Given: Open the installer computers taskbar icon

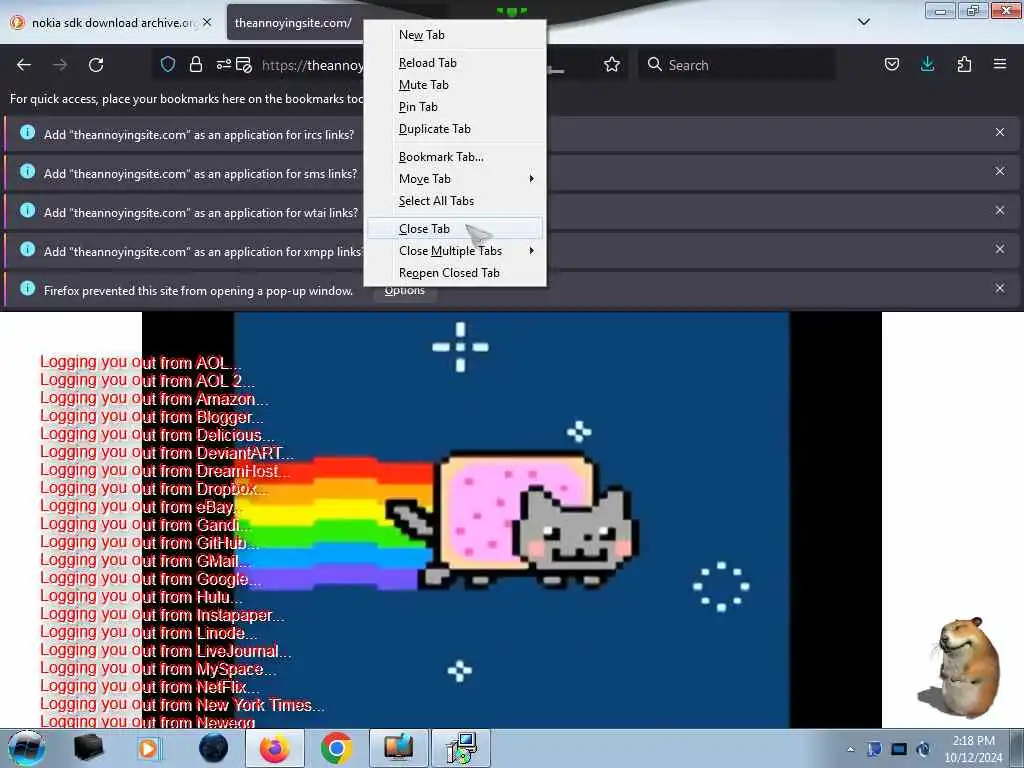Looking at the screenshot, I should 461,748.
